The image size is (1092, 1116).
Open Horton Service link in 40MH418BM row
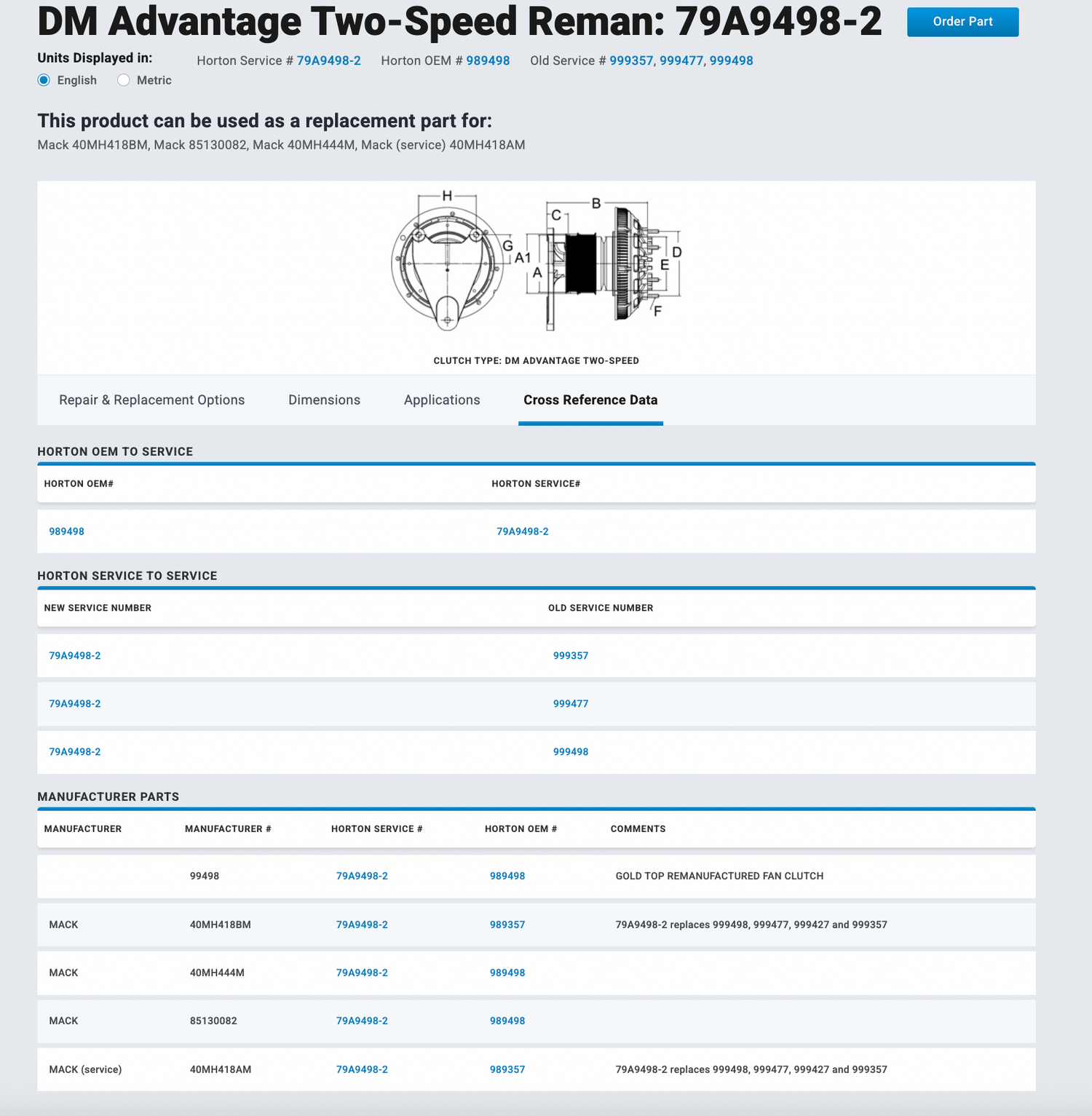pyautogui.click(x=362, y=925)
